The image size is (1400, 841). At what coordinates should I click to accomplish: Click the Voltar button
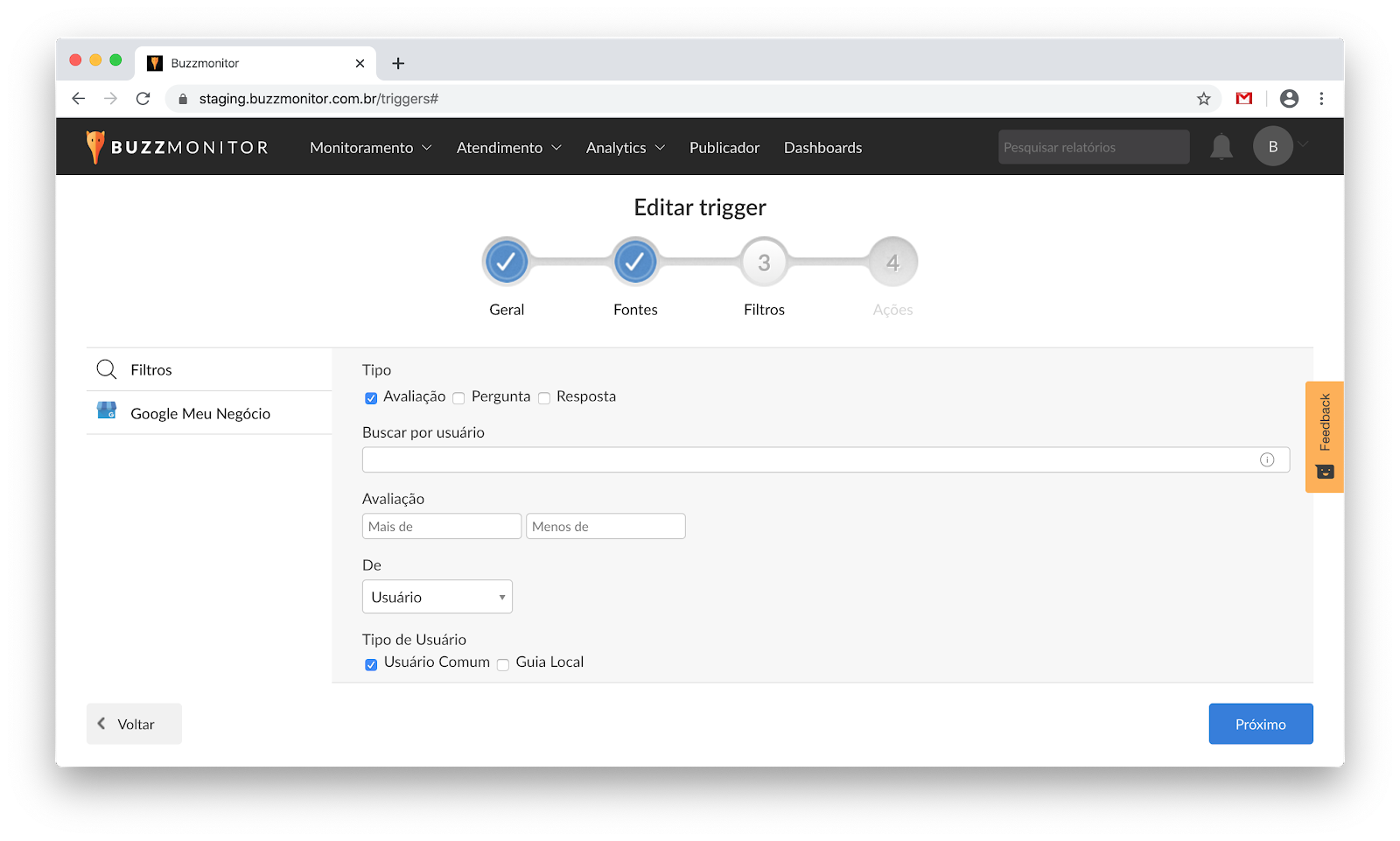click(134, 724)
